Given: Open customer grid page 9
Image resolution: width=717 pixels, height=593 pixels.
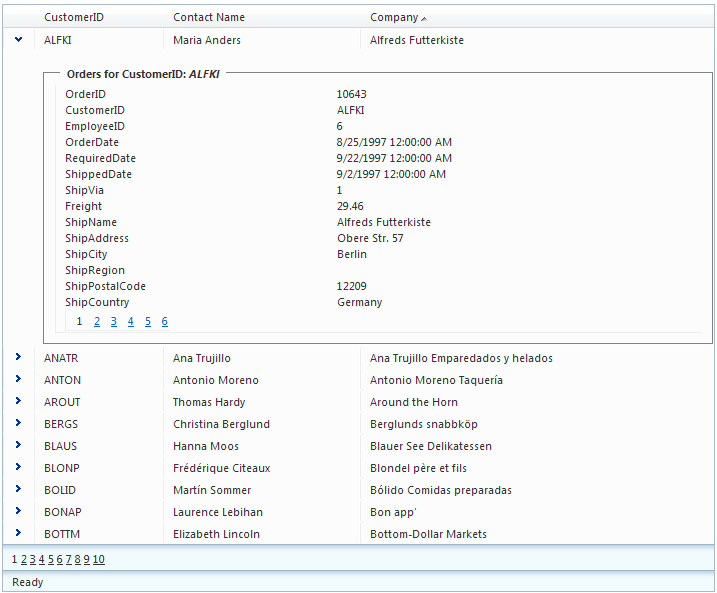Looking at the screenshot, I should point(86,559).
